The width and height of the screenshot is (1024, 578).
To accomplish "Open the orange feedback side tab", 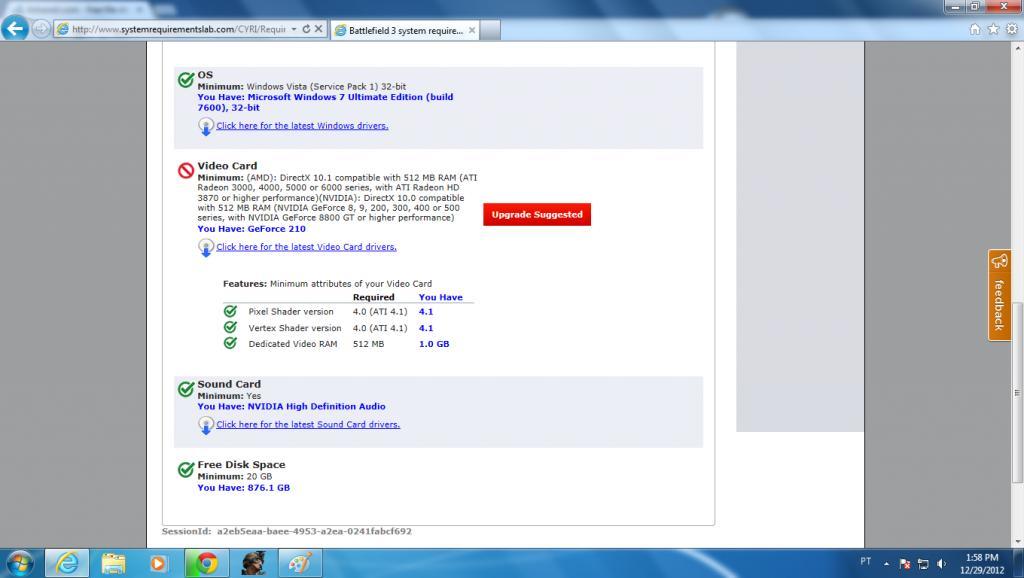I will tap(999, 295).
